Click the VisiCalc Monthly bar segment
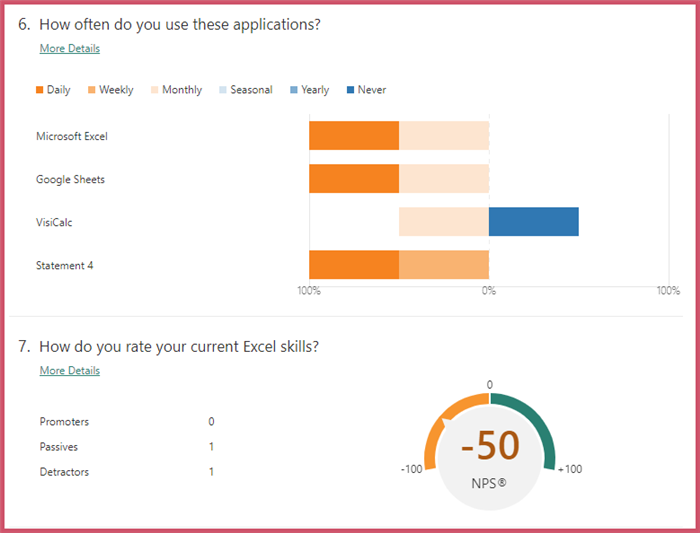The height and width of the screenshot is (533, 700). coord(444,222)
